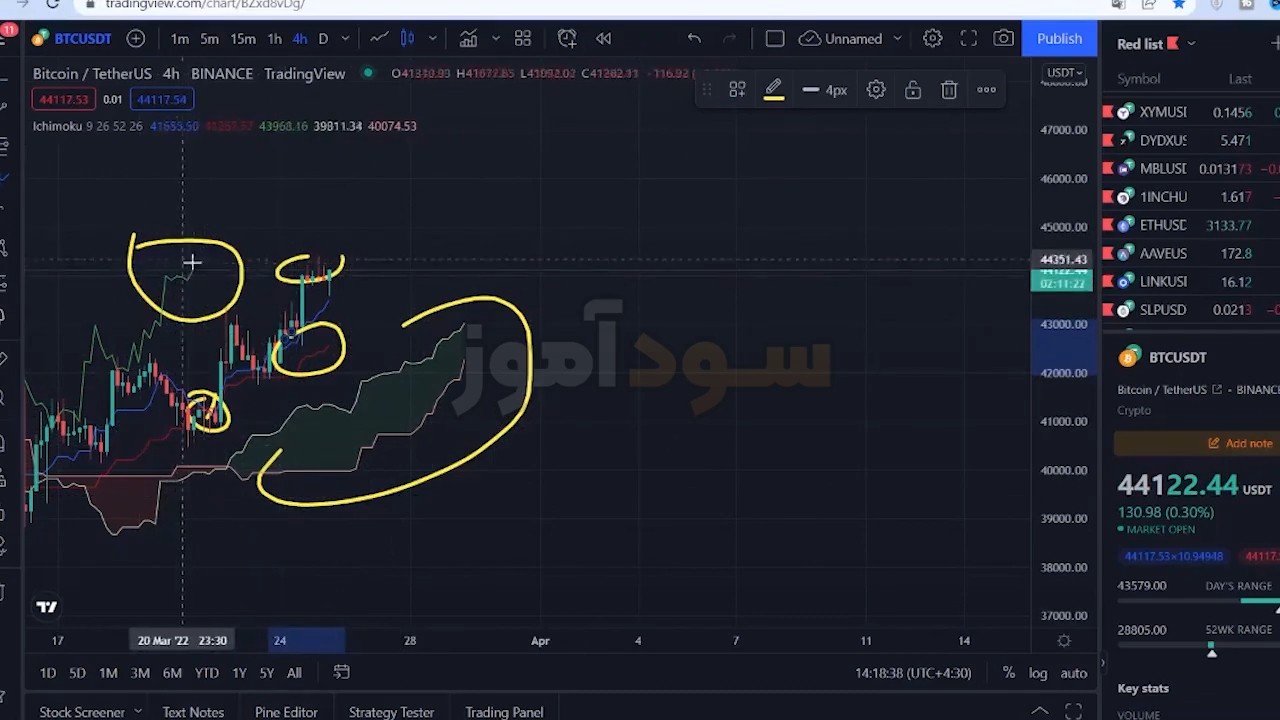Viewport: 1280px width, 720px height.
Task: Delete the selected drawing with trash icon
Action: pyautogui.click(x=949, y=90)
